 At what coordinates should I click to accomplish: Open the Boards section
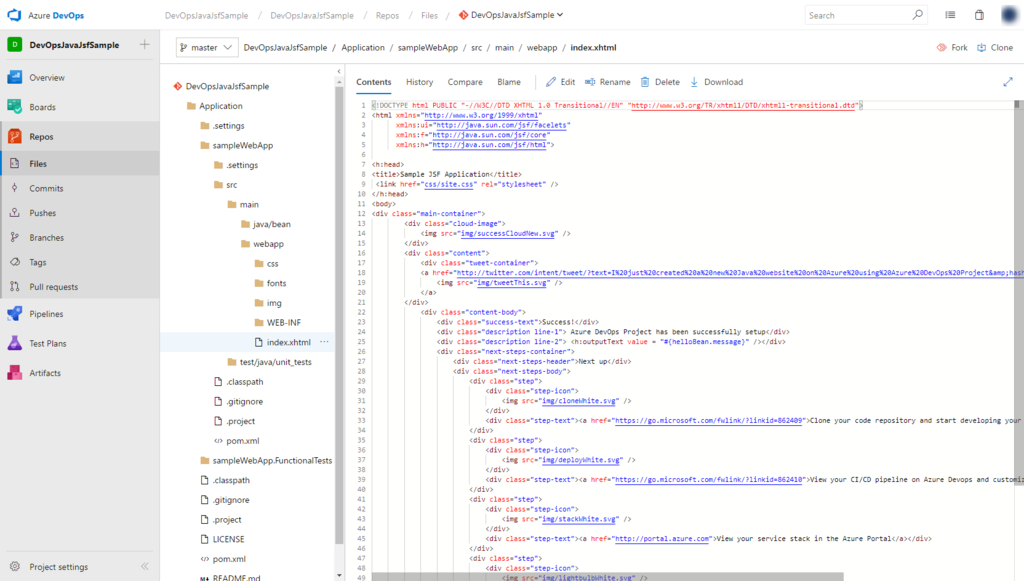[42, 107]
